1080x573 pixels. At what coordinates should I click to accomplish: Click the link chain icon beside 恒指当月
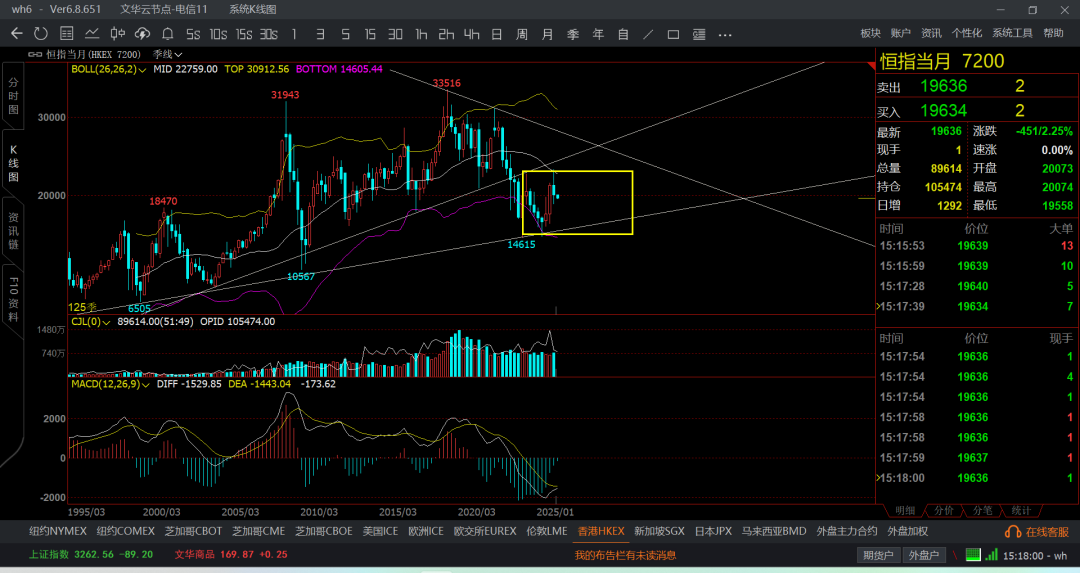coord(35,54)
